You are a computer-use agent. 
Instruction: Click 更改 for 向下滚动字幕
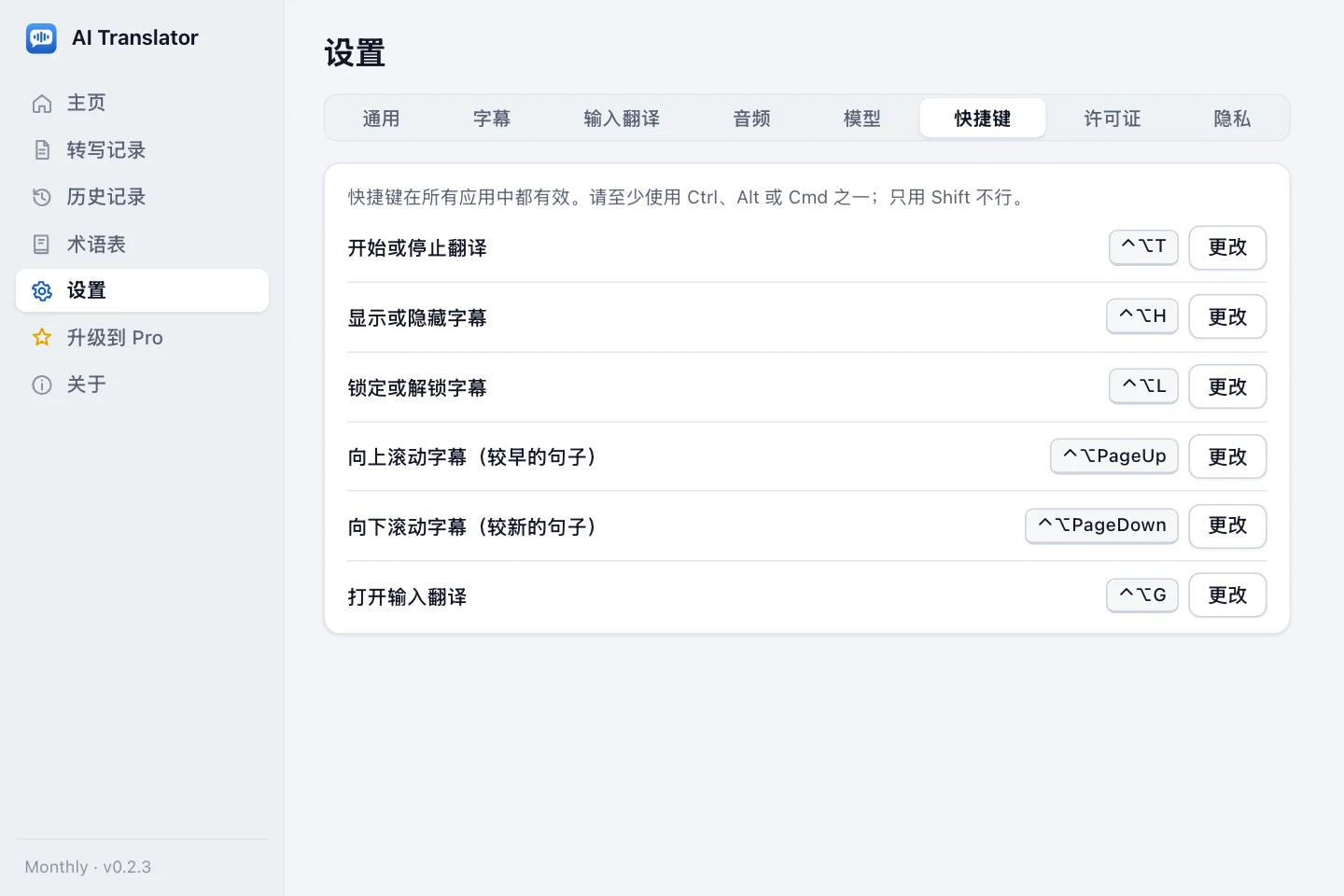click(x=1227, y=525)
